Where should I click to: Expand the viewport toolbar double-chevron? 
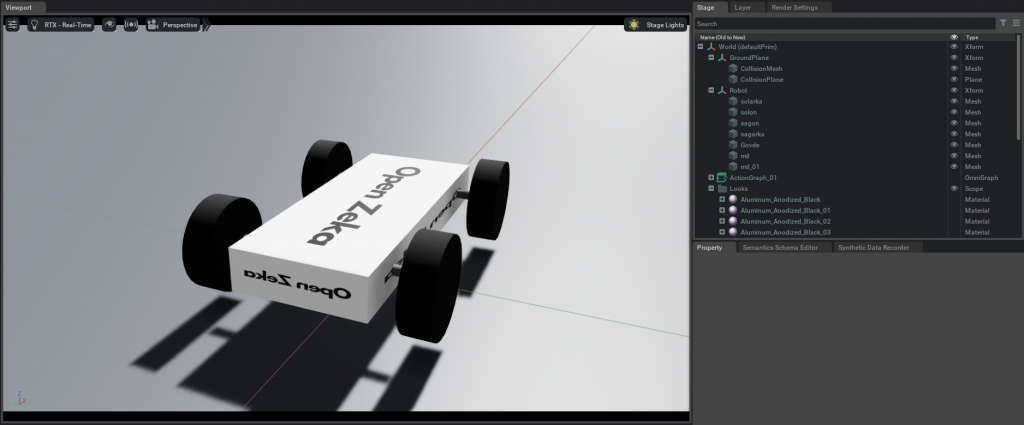pyautogui.click(x=206, y=25)
